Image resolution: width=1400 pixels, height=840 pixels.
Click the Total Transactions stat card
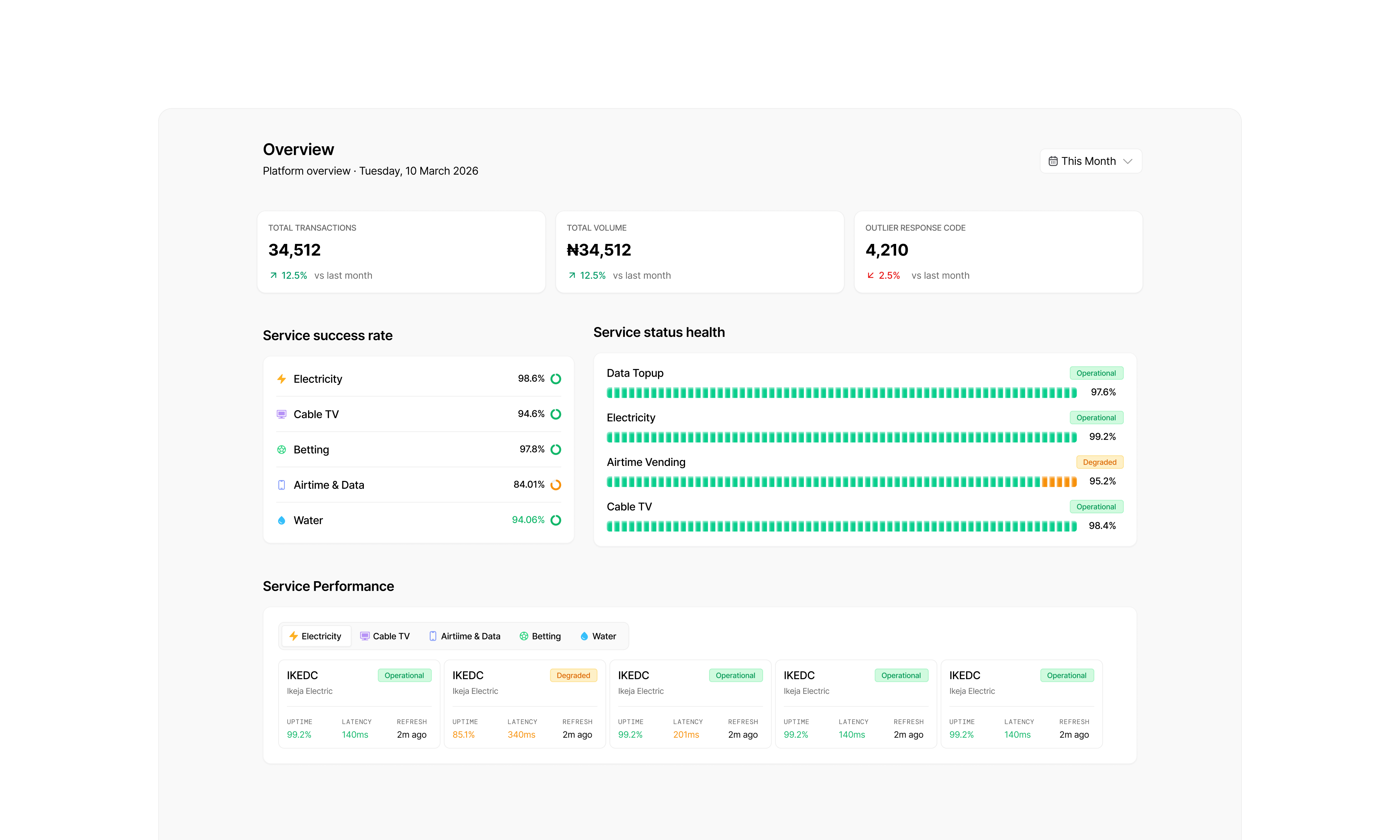click(x=401, y=252)
